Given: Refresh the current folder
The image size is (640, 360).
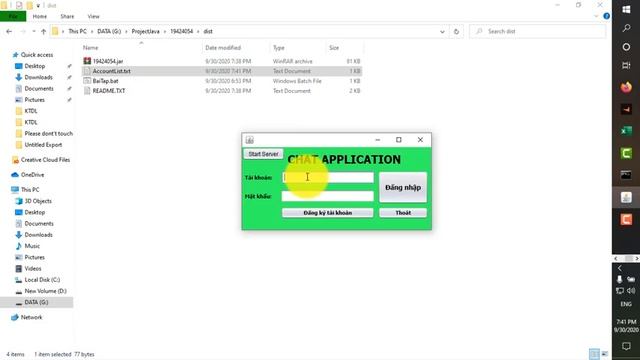Looking at the screenshot, I should point(456,31).
